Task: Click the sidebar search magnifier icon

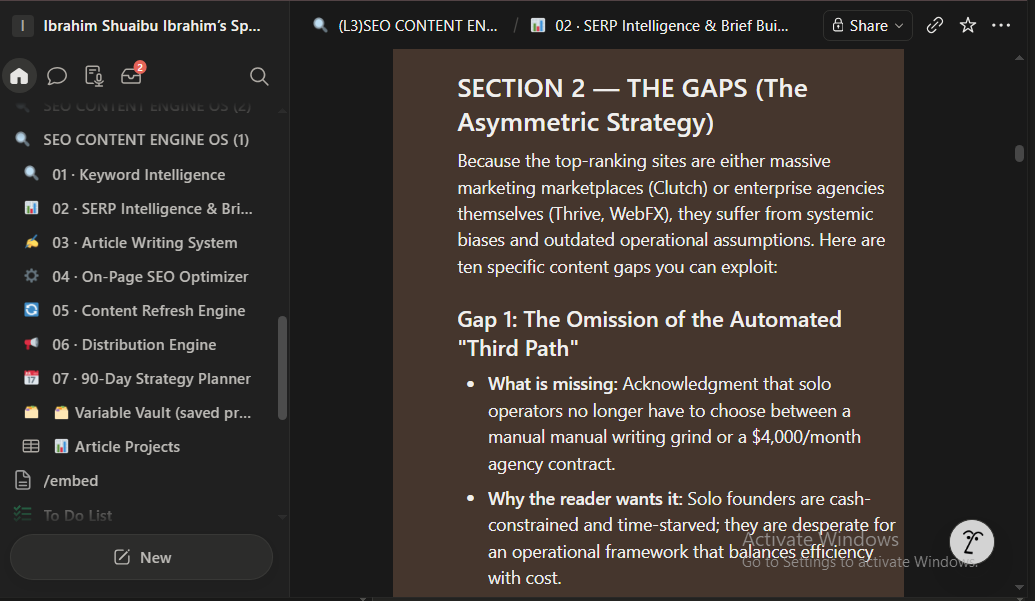Action: [259, 77]
